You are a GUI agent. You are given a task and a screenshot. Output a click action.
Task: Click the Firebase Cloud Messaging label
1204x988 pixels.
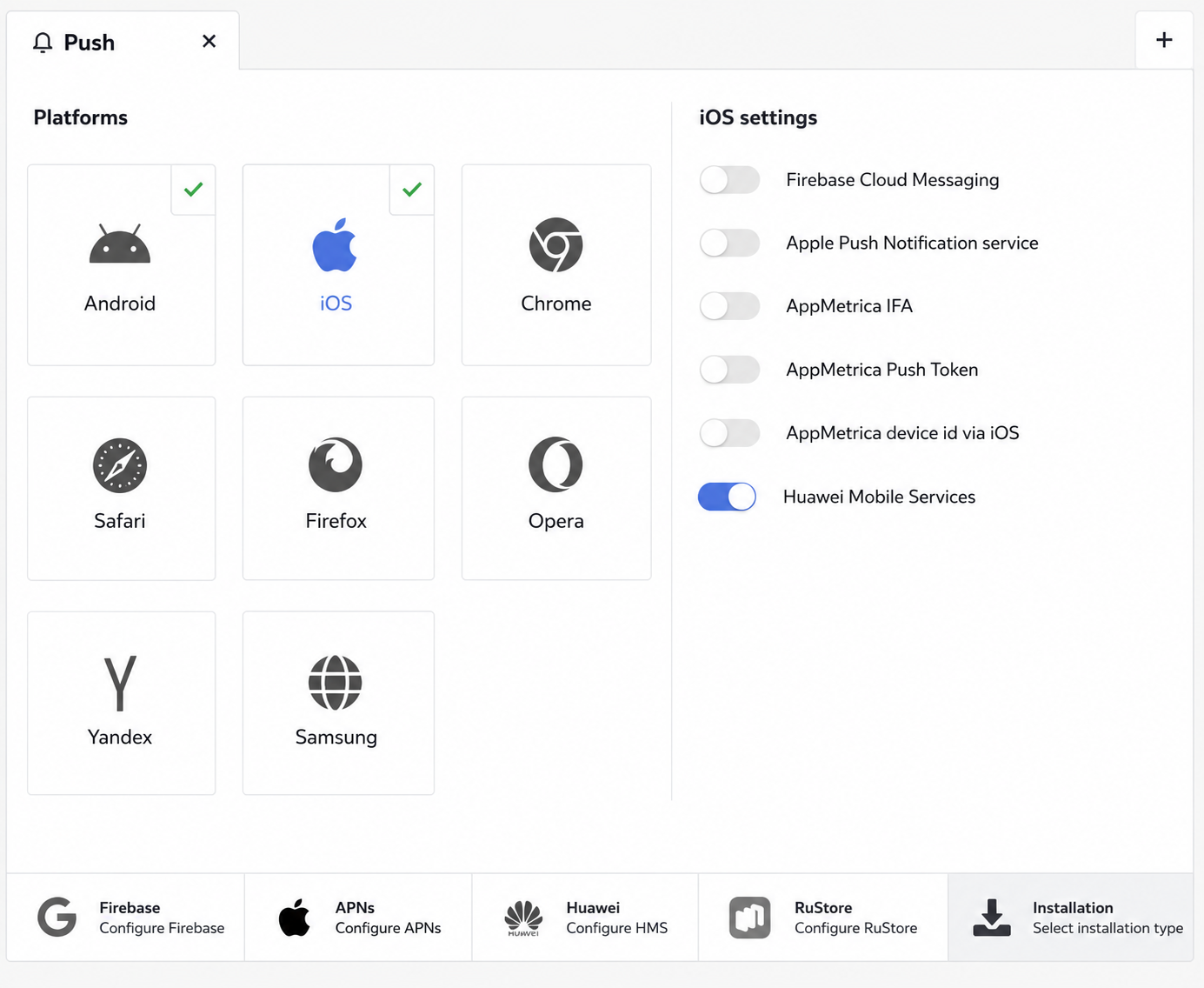pos(893,180)
